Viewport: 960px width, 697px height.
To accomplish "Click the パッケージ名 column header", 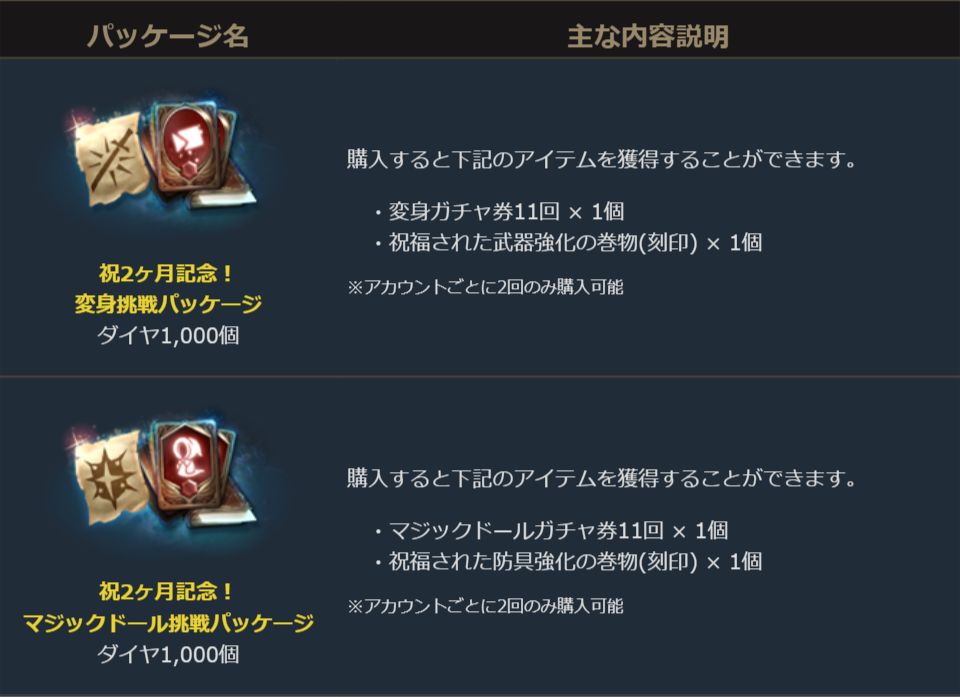I will [x=167, y=37].
